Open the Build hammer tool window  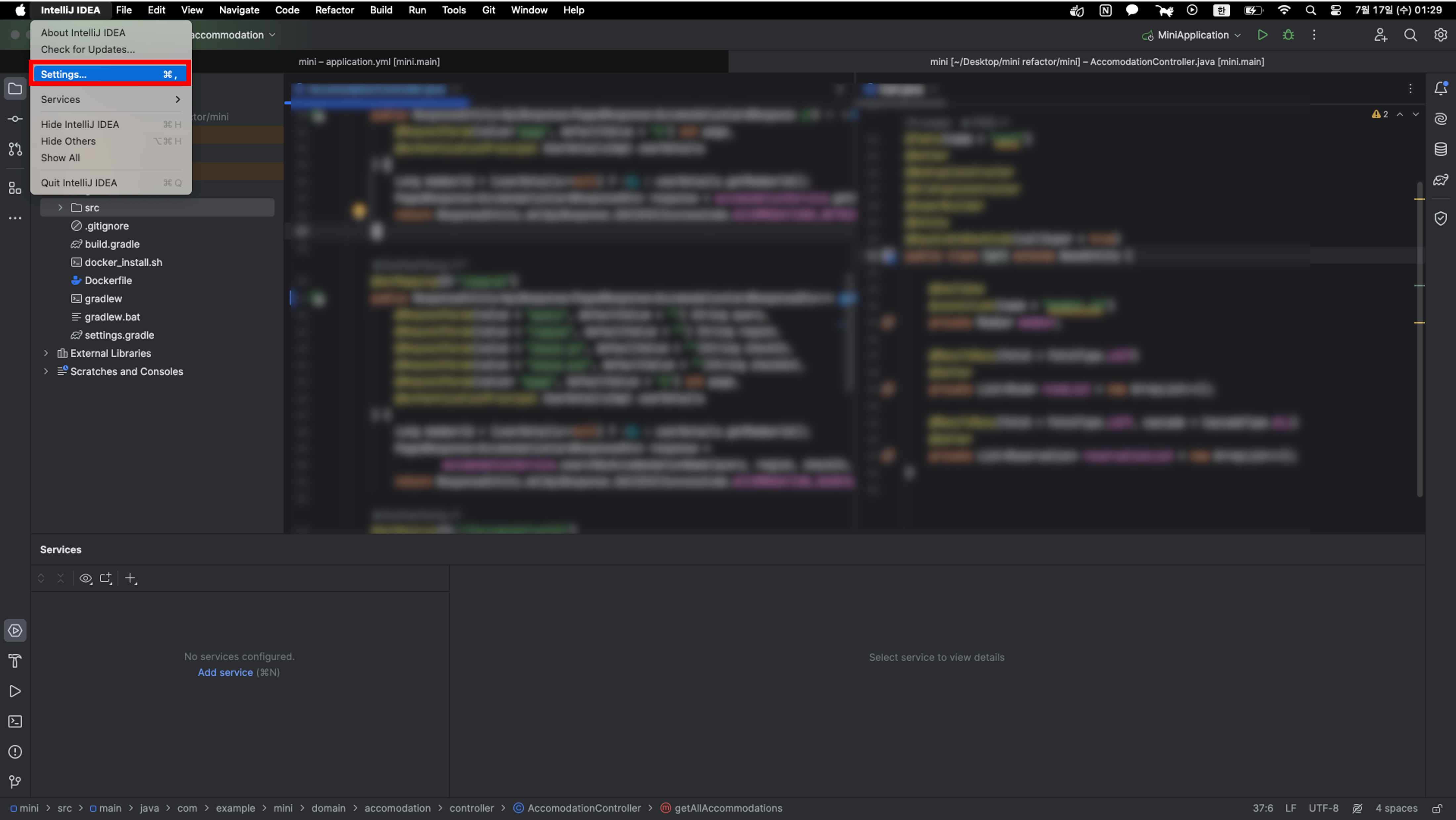coord(15,661)
